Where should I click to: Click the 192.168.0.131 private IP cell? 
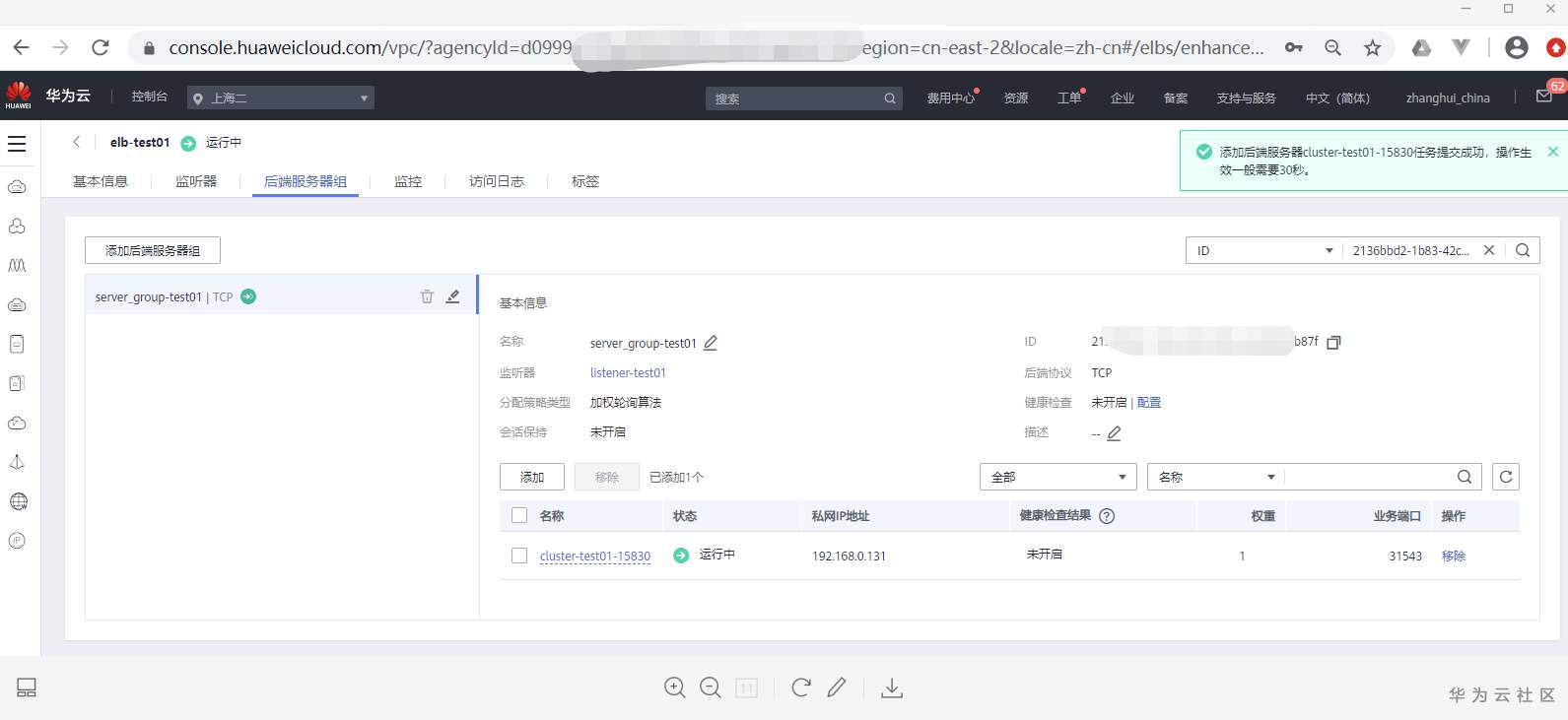point(849,556)
